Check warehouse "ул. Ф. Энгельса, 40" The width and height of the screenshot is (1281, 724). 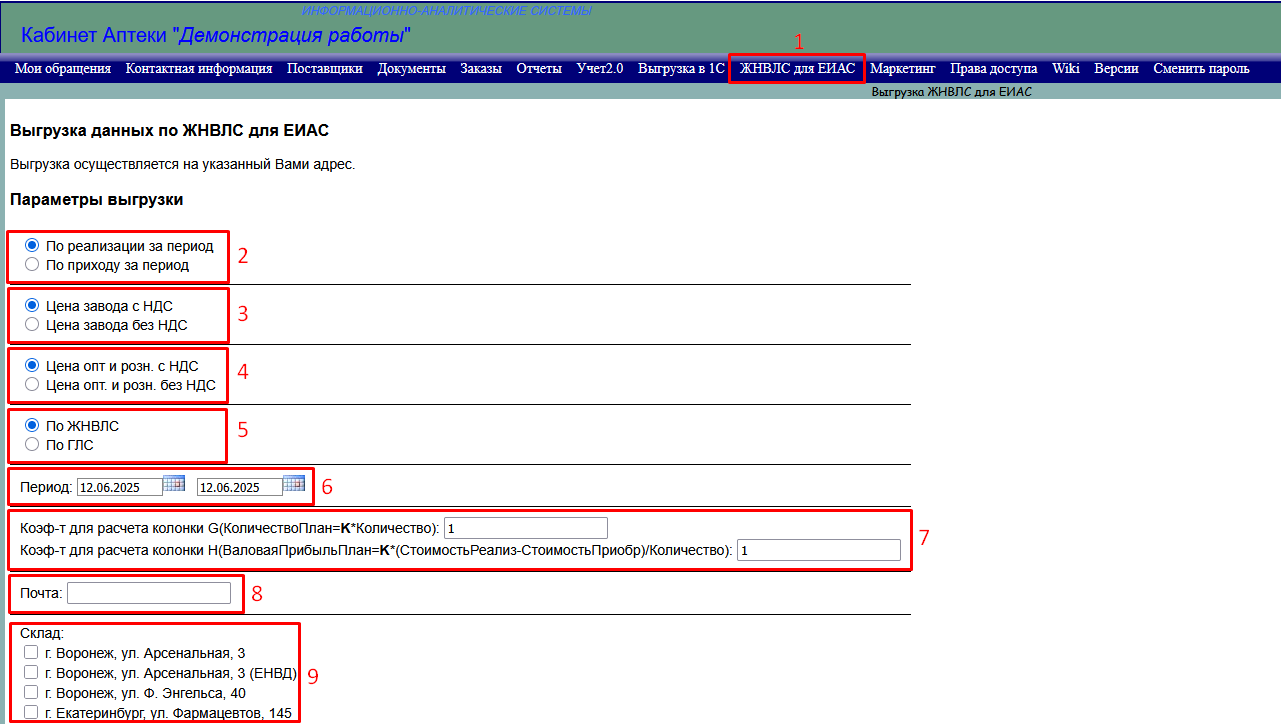point(31,692)
